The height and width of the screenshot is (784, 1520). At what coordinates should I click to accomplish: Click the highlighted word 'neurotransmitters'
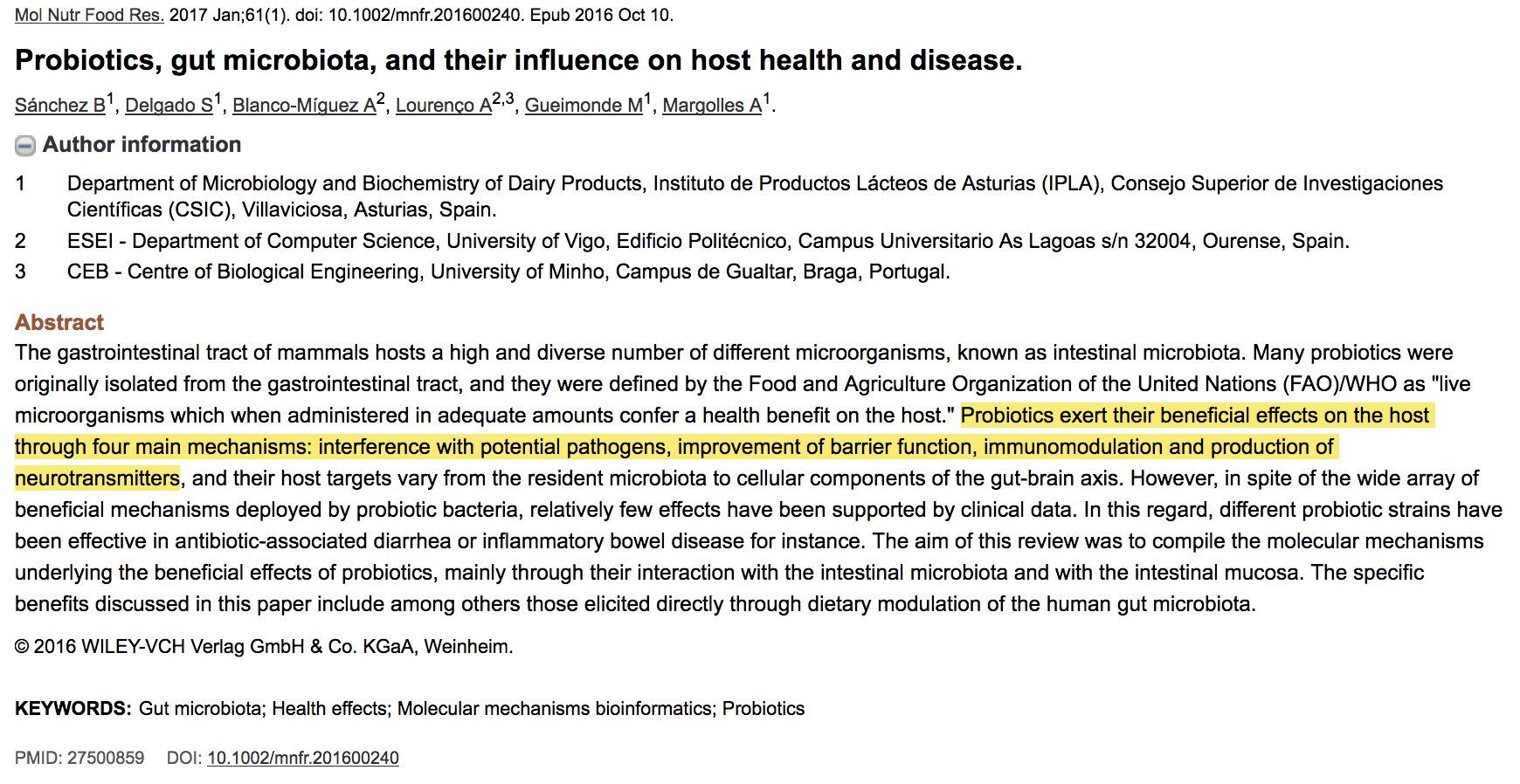click(97, 478)
